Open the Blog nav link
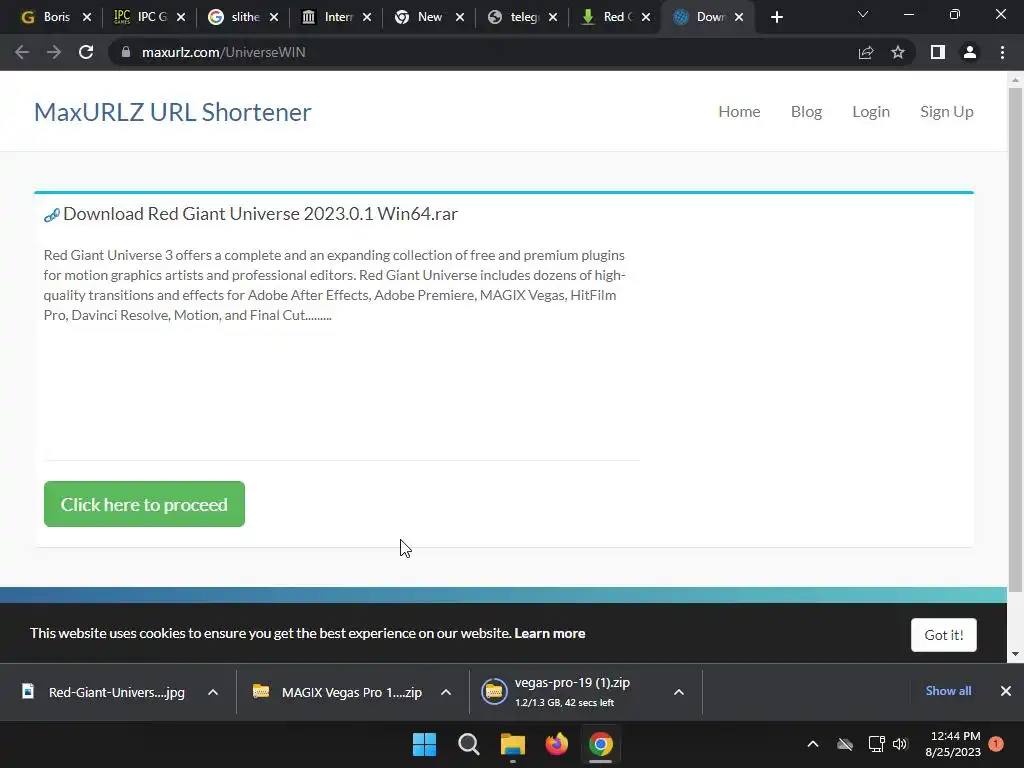Viewport: 1024px width, 768px height. pos(807,112)
